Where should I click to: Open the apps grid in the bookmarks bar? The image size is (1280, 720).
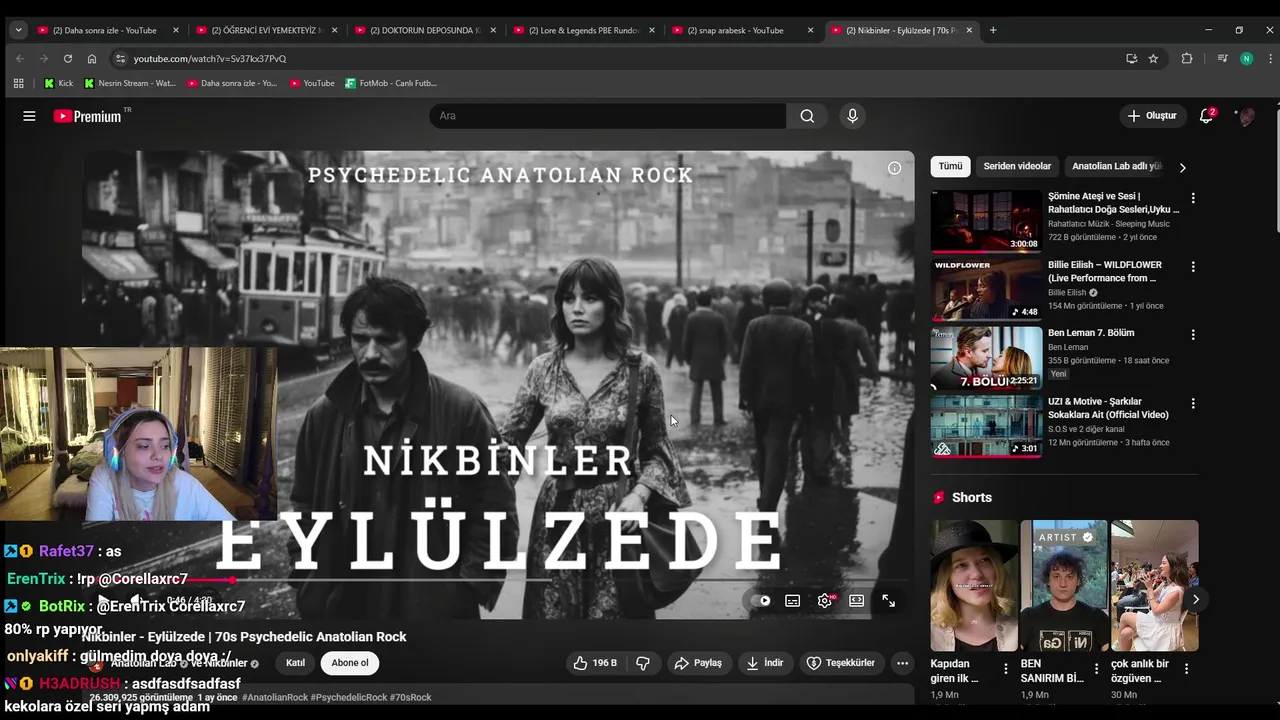pyautogui.click(x=18, y=83)
